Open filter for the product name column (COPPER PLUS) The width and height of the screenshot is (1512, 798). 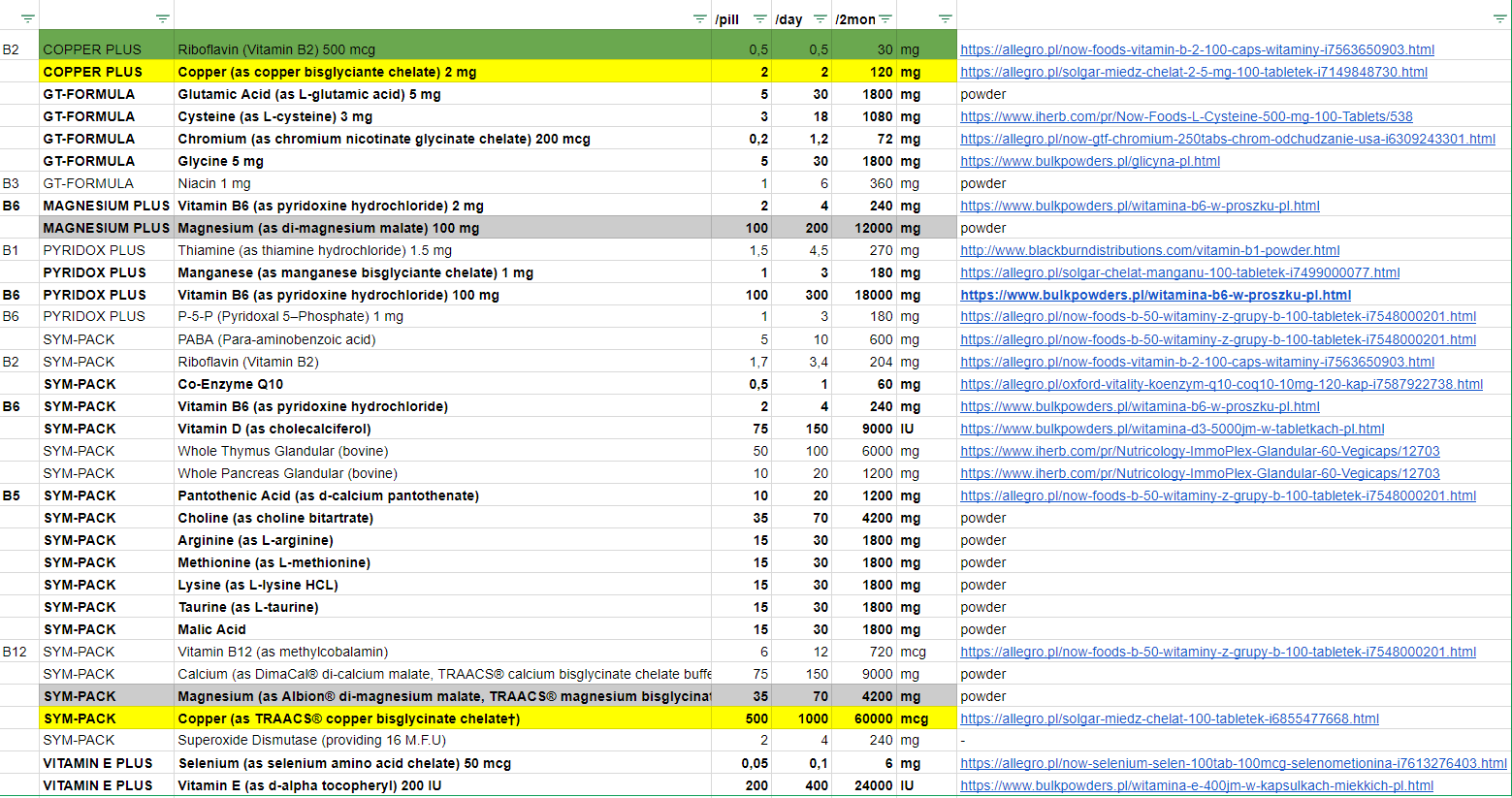click(162, 19)
